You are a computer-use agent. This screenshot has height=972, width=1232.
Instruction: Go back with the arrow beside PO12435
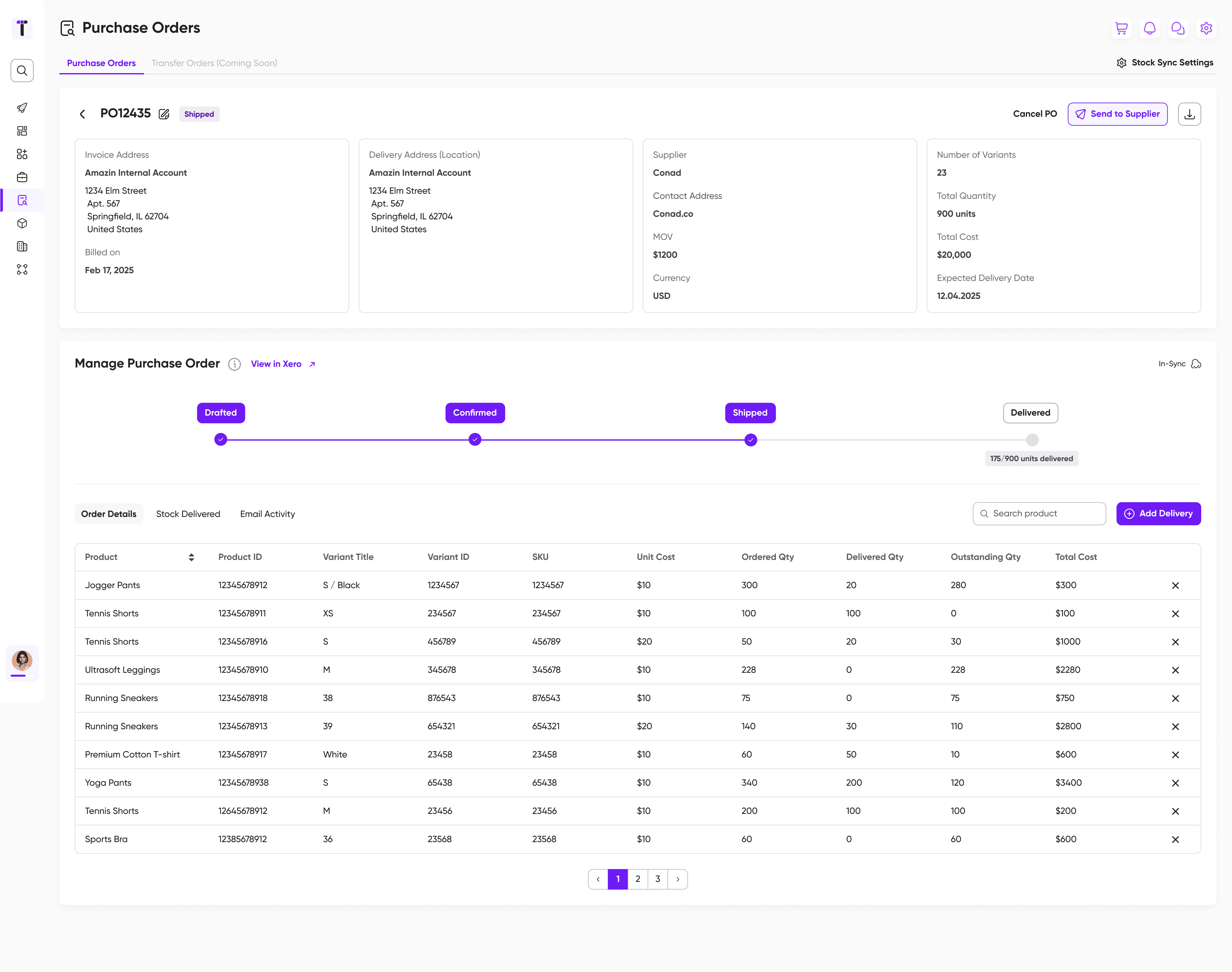pyautogui.click(x=82, y=114)
